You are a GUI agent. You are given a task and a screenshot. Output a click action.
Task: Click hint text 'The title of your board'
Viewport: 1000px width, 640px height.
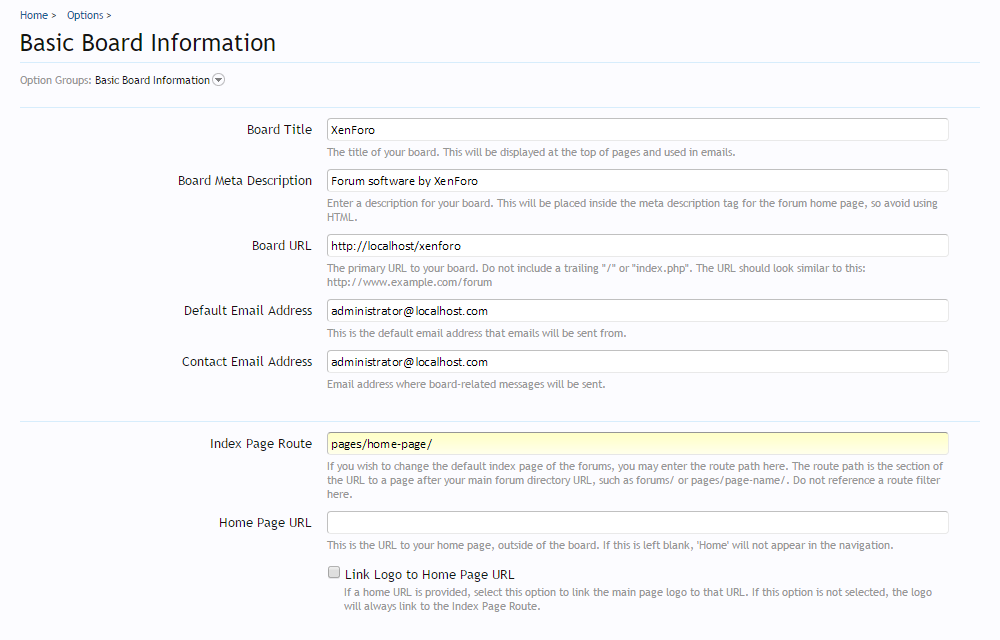click(x=531, y=152)
